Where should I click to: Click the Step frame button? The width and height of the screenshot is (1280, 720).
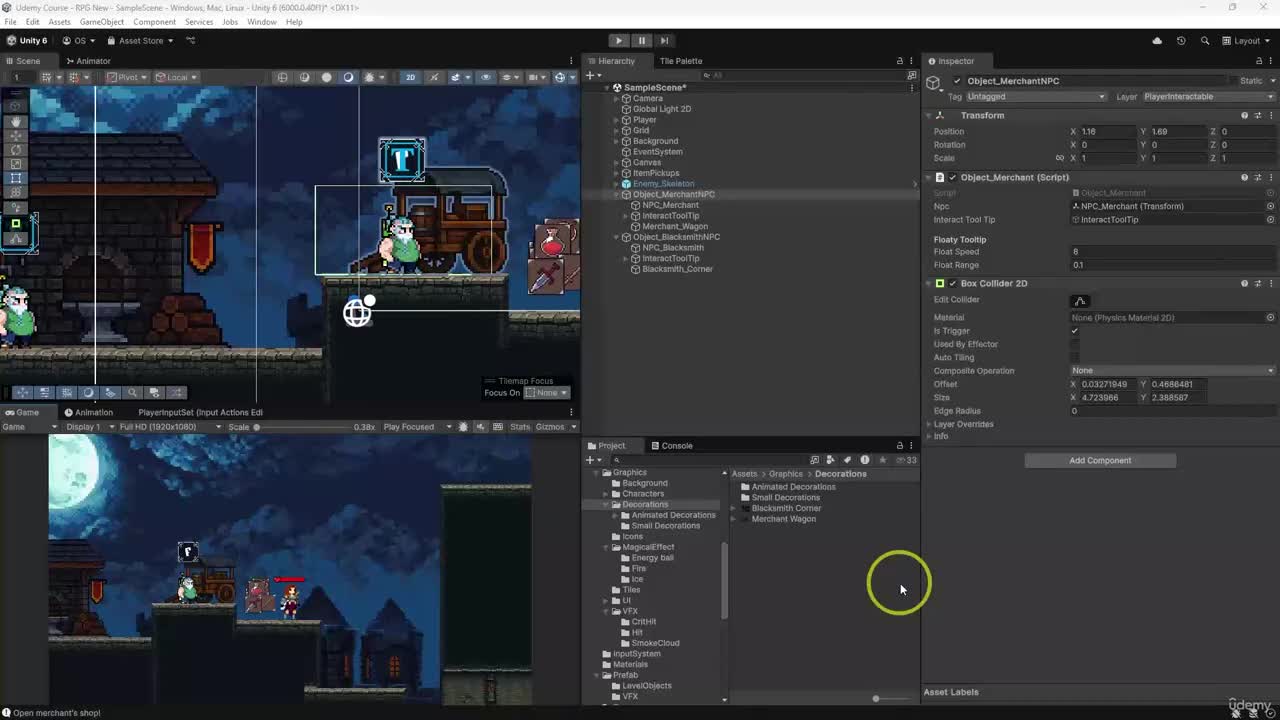664,41
